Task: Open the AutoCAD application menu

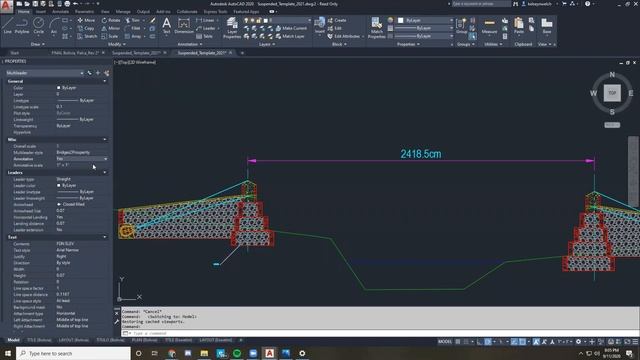Action: click(x=6, y=7)
